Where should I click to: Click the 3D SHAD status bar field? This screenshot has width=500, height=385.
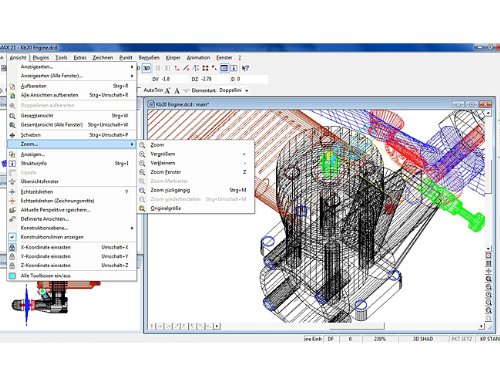[x=423, y=339]
